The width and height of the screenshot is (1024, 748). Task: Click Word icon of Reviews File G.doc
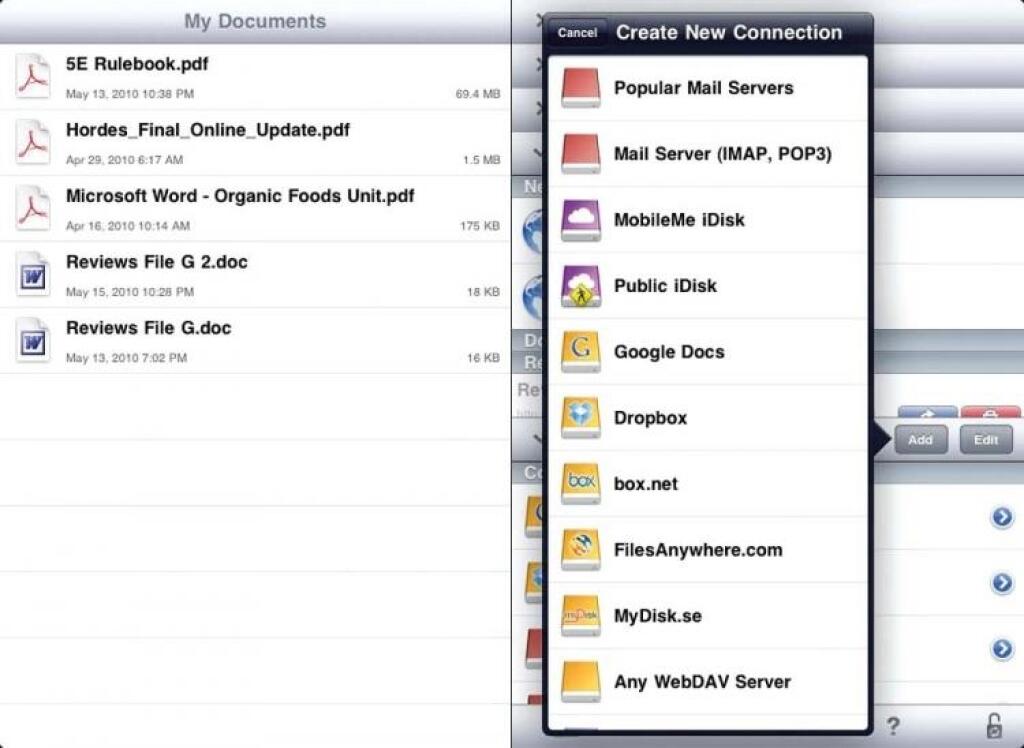coord(33,341)
